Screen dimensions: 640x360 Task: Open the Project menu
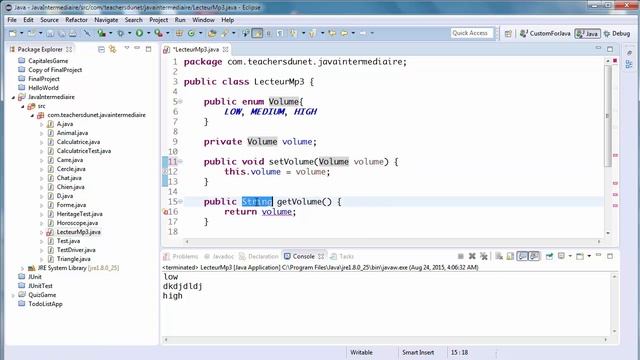158,20
